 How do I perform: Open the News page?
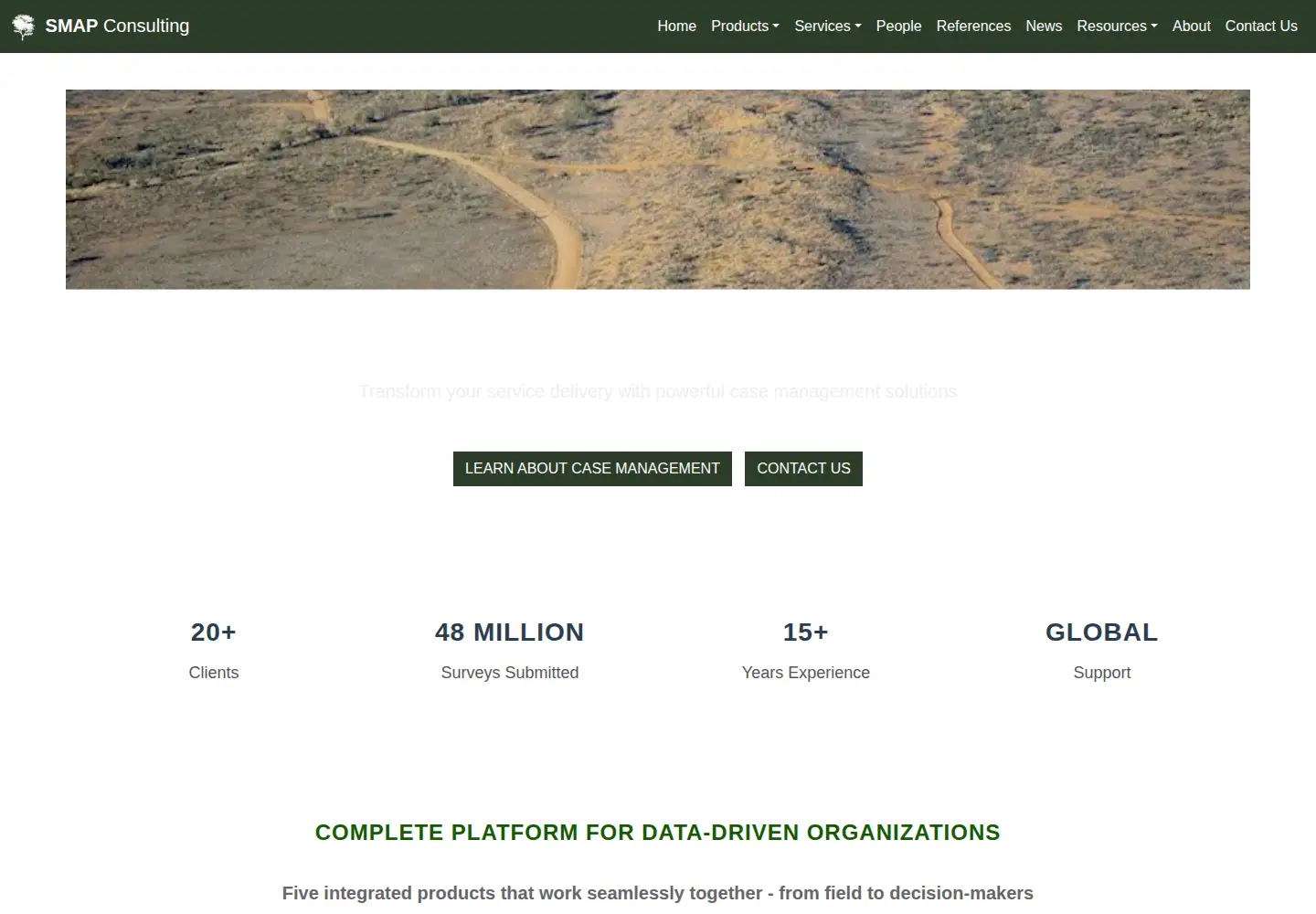click(x=1044, y=27)
